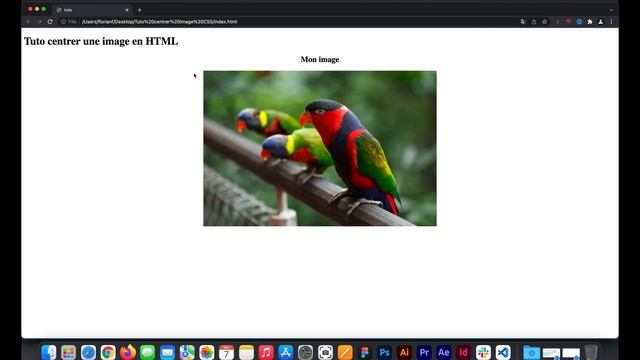Viewport: 640px width, 360px height.
Task: Open the orange Pages icon in the dock
Action: pos(345,352)
